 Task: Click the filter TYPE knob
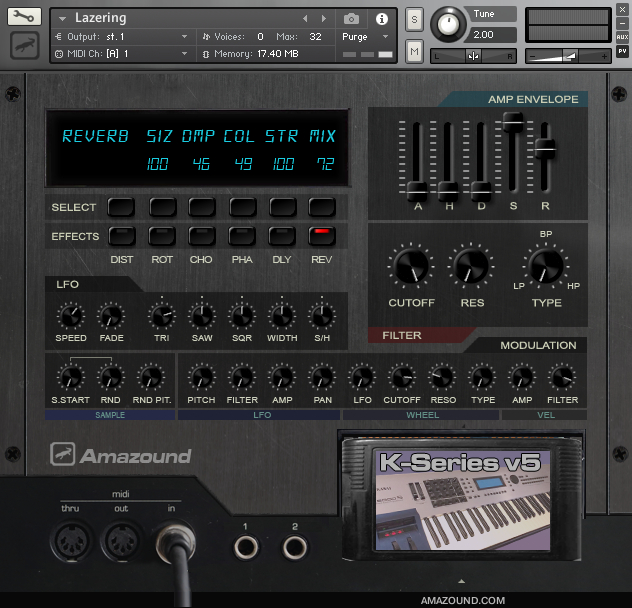click(x=546, y=266)
